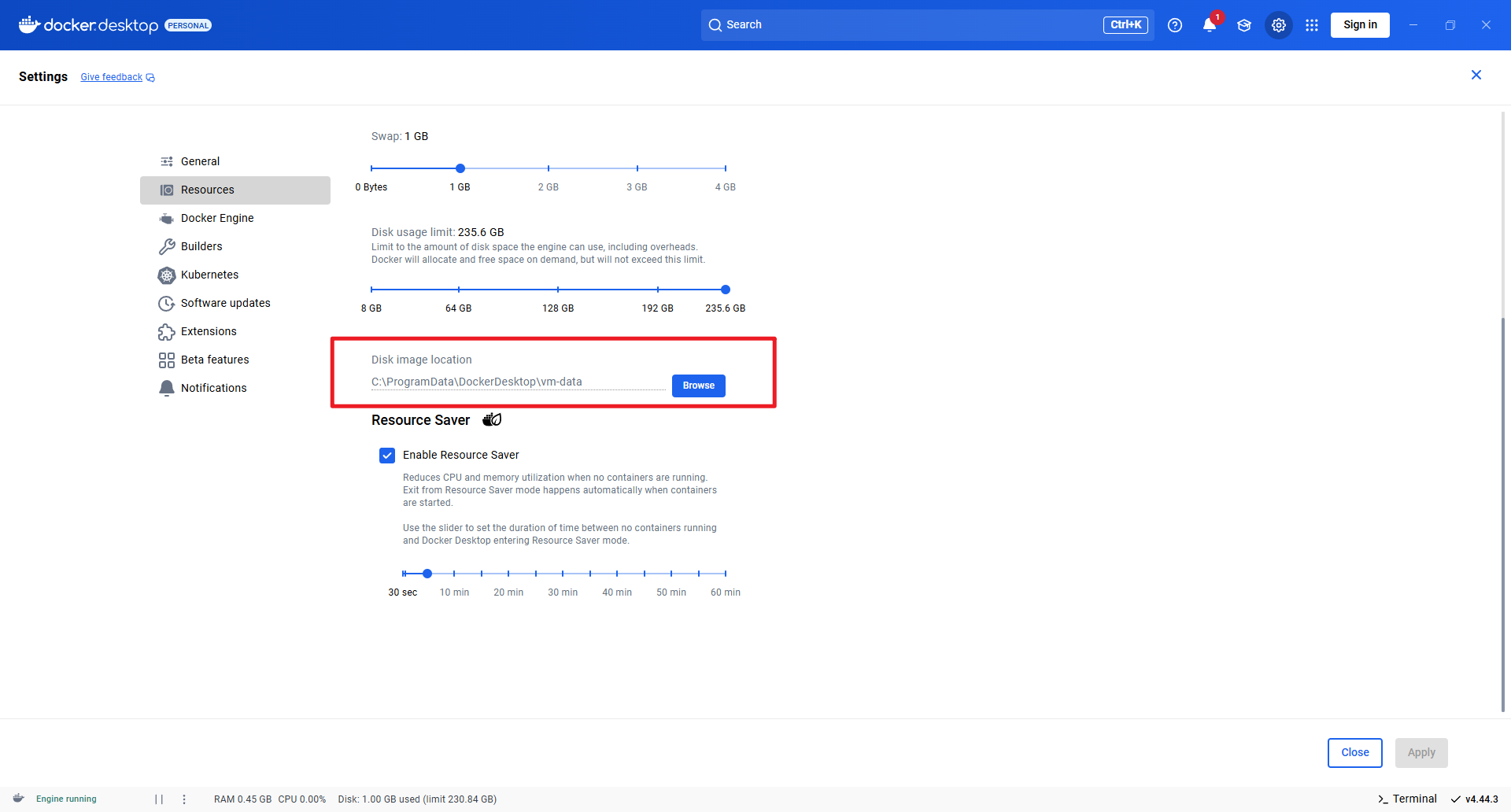Uncheck Enable Resource Saver checkbox
This screenshot has width=1511, height=812.
tap(387, 455)
